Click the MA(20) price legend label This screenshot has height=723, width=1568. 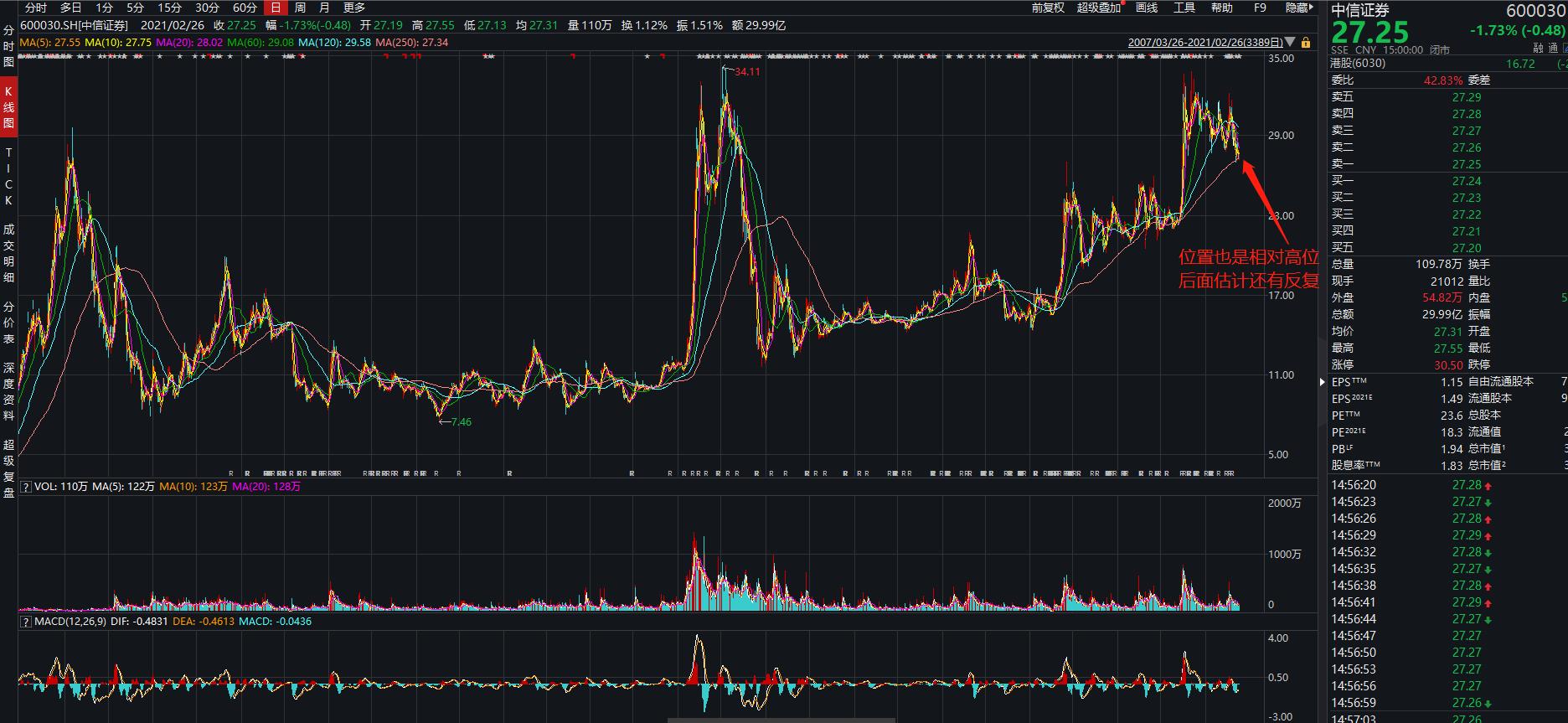click(x=189, y=42)
